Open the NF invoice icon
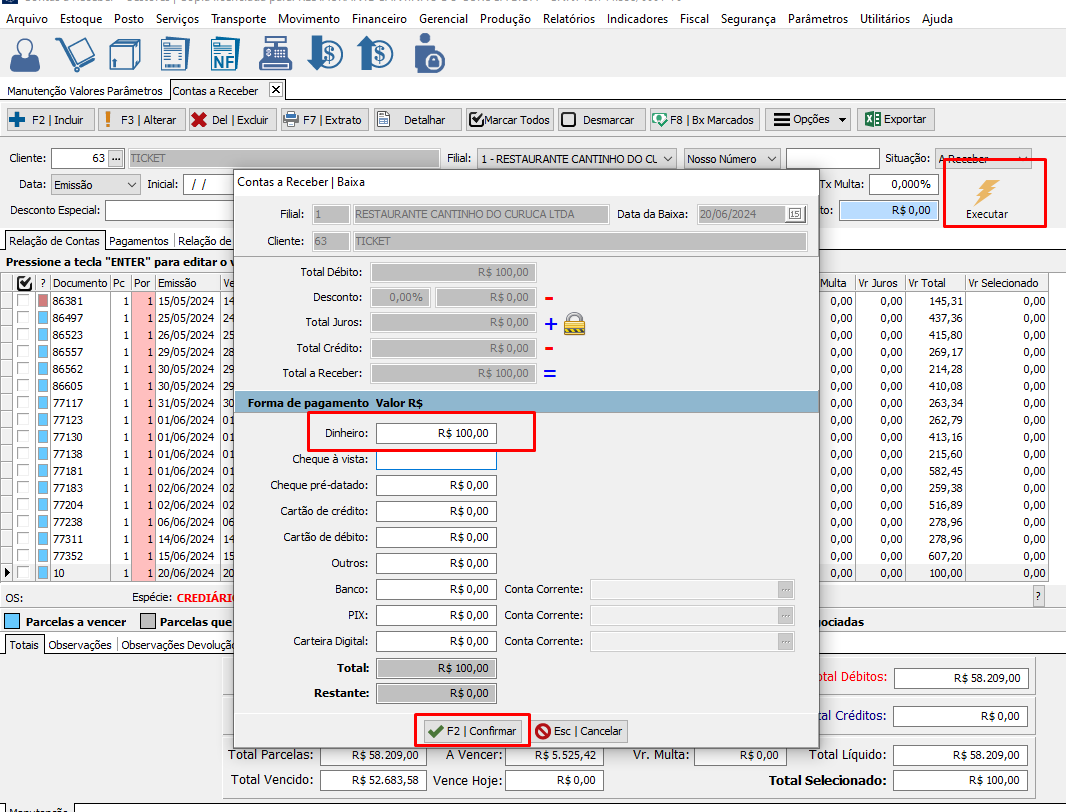 [x=225, y=55]
